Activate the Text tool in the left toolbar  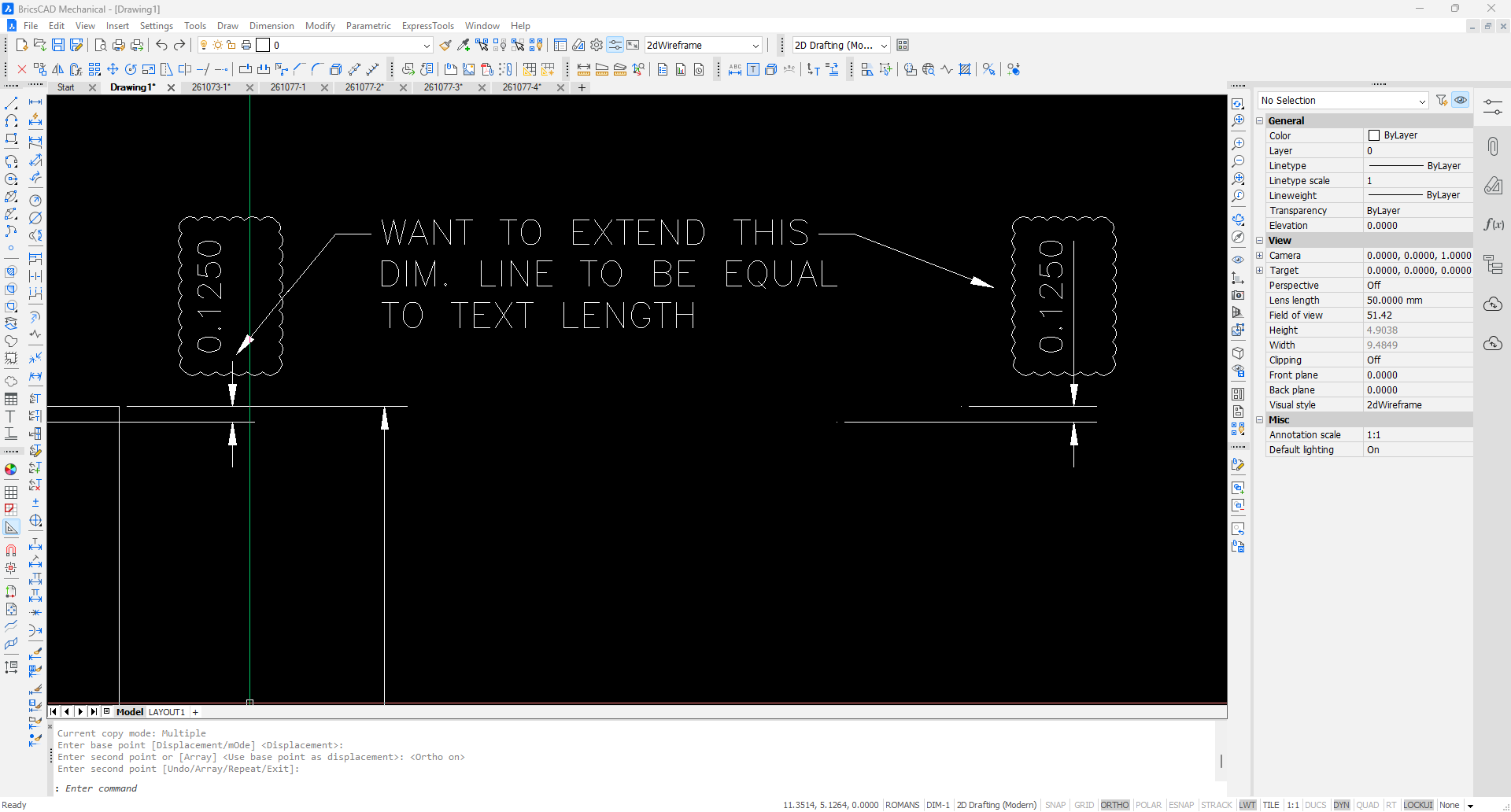pyautogui.click(x=12, y=418)
